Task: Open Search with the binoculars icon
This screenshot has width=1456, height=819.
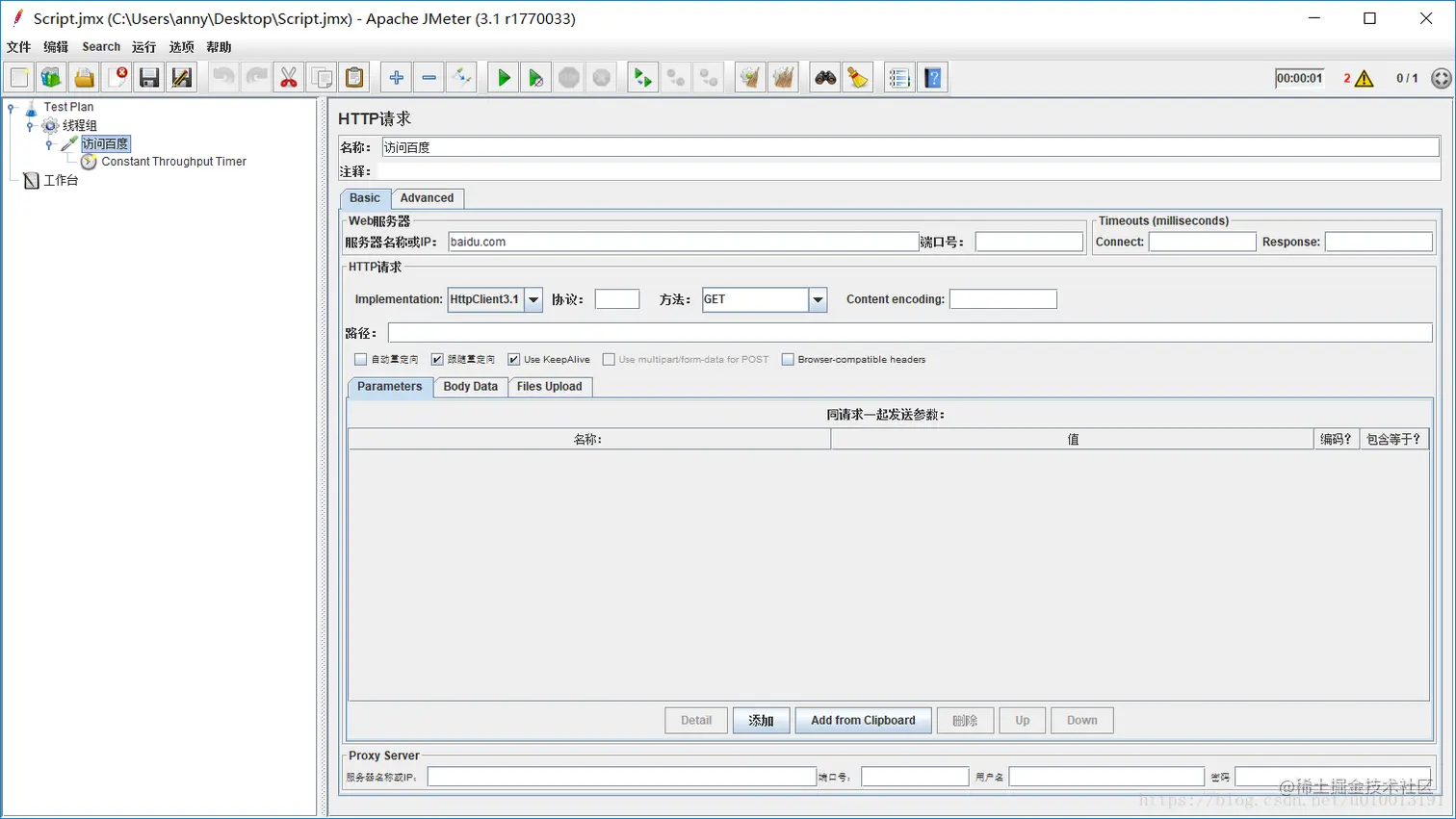Action: [825, 78]
